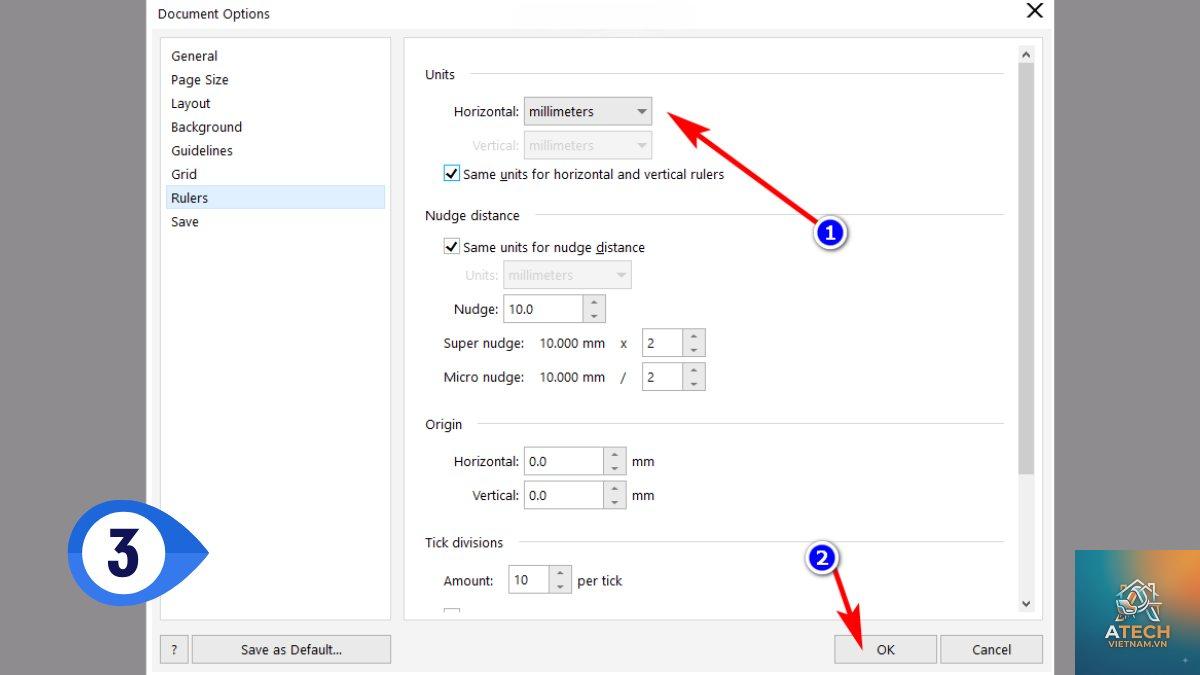Confirm the dialog with OK
Screen dimensions: 1200x675
pyautogui.click(x=885, y=649)
